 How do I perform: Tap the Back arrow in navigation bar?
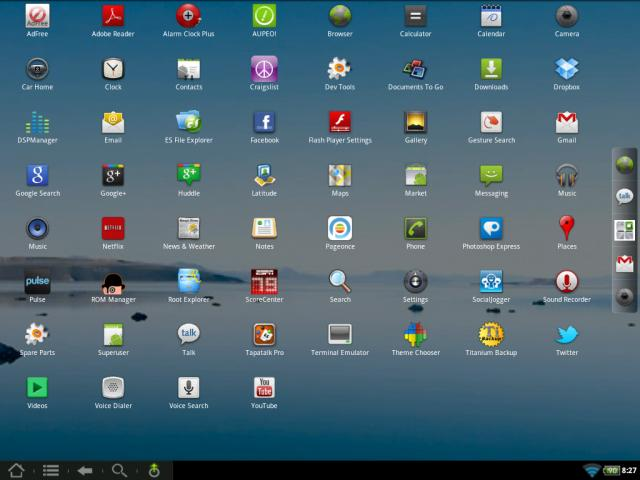coord(85,471)
